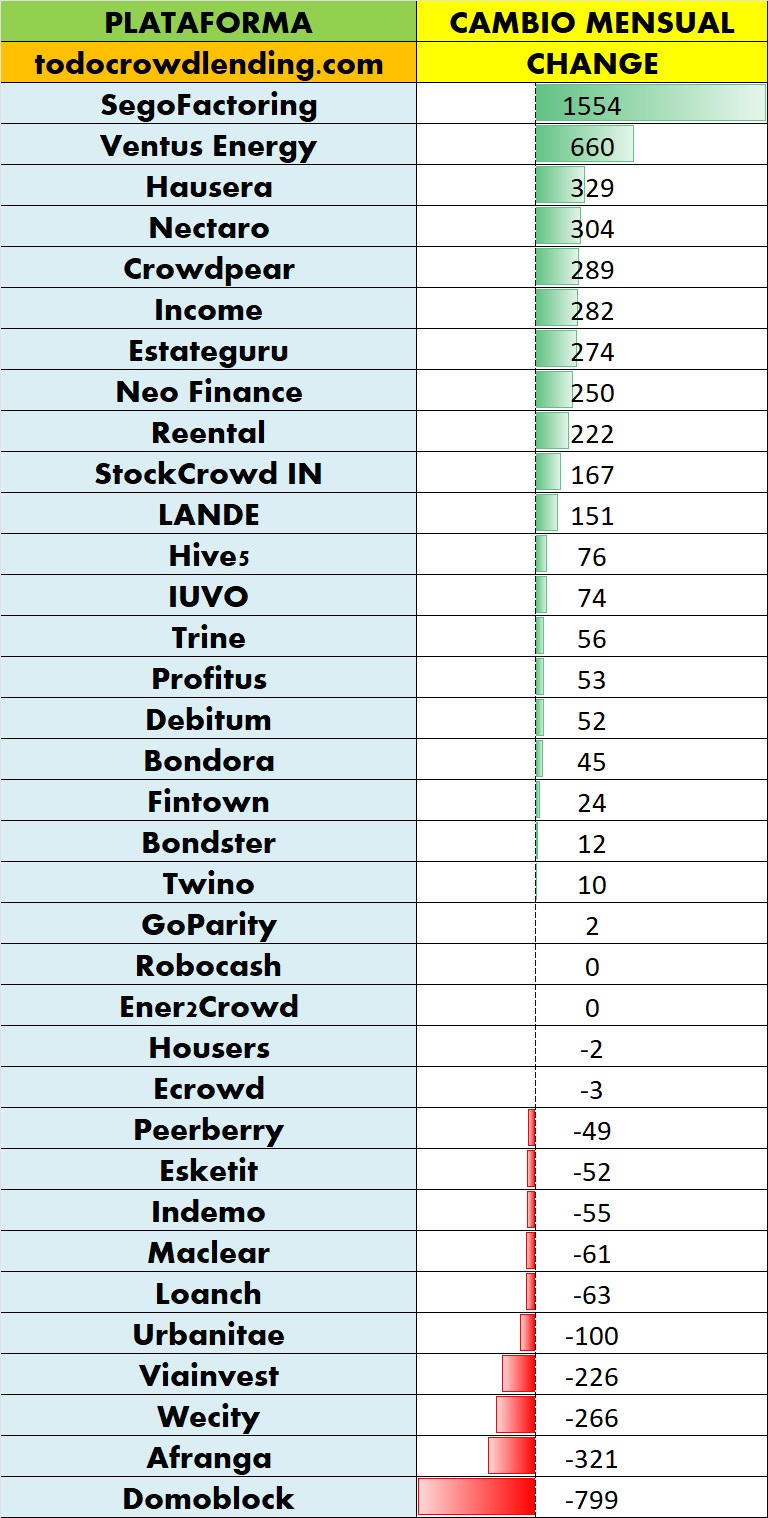This screenshot has height=1518, width=768.
Task: Click the 1554 green data bar
Action: [x=650, y=105]
